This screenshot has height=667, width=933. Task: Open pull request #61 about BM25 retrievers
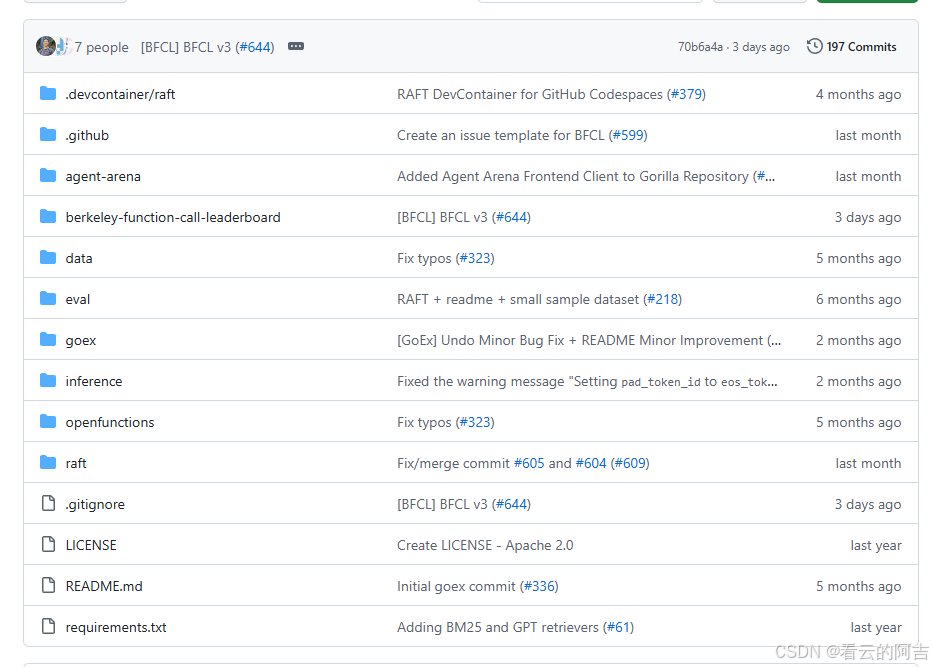point(618,627)
